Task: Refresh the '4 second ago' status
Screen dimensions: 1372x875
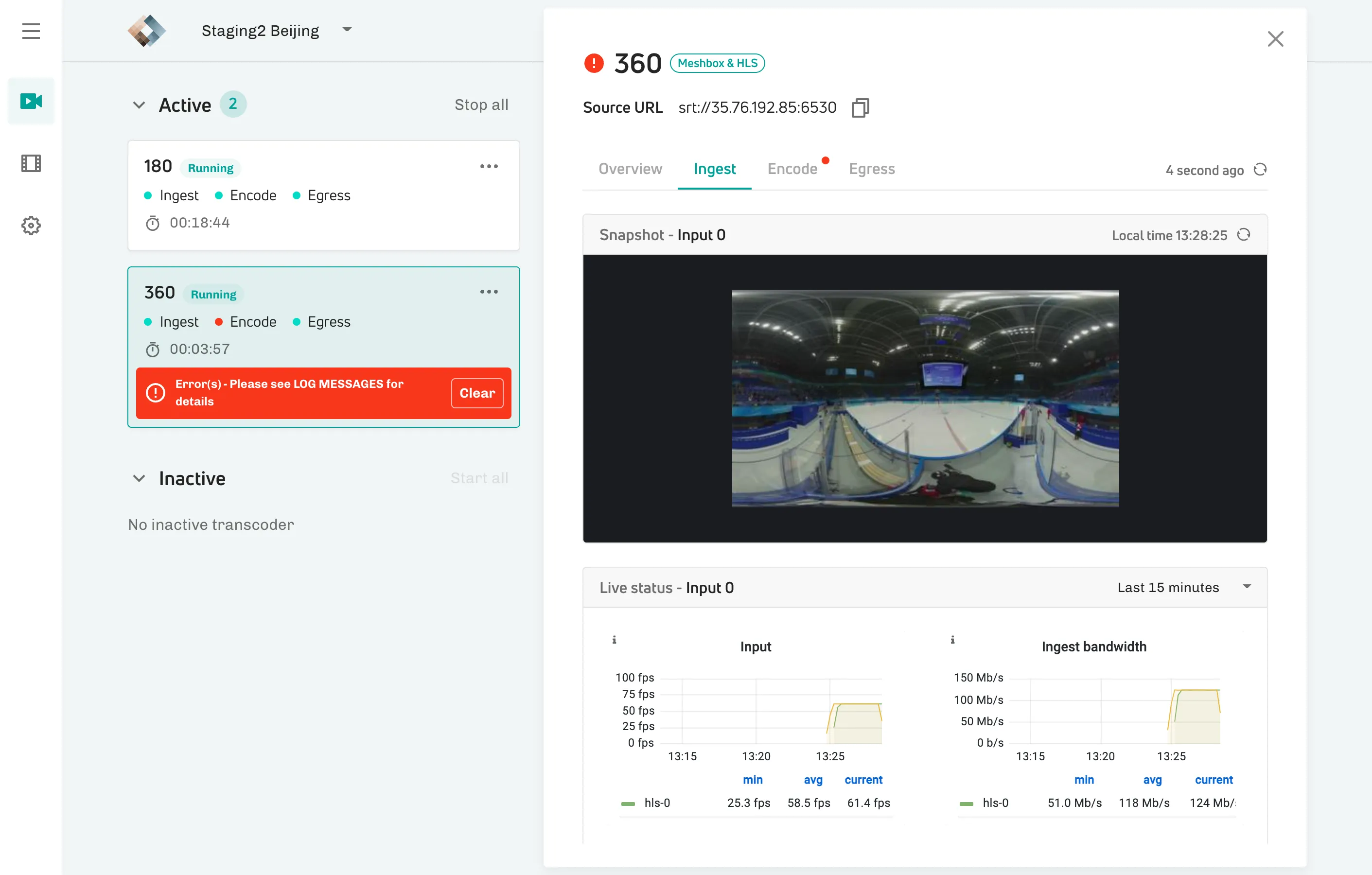Action: (1260, 170)
